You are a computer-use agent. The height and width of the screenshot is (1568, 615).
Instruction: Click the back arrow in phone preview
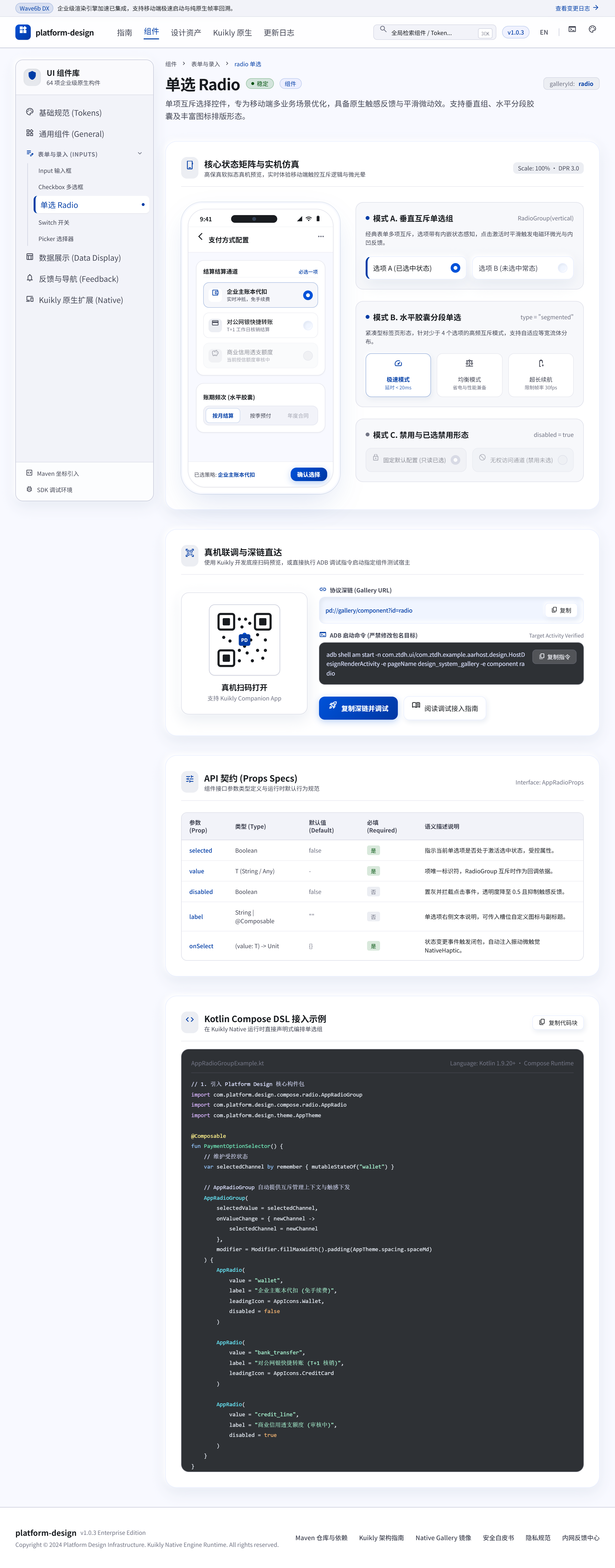click(x=200, y=237)
